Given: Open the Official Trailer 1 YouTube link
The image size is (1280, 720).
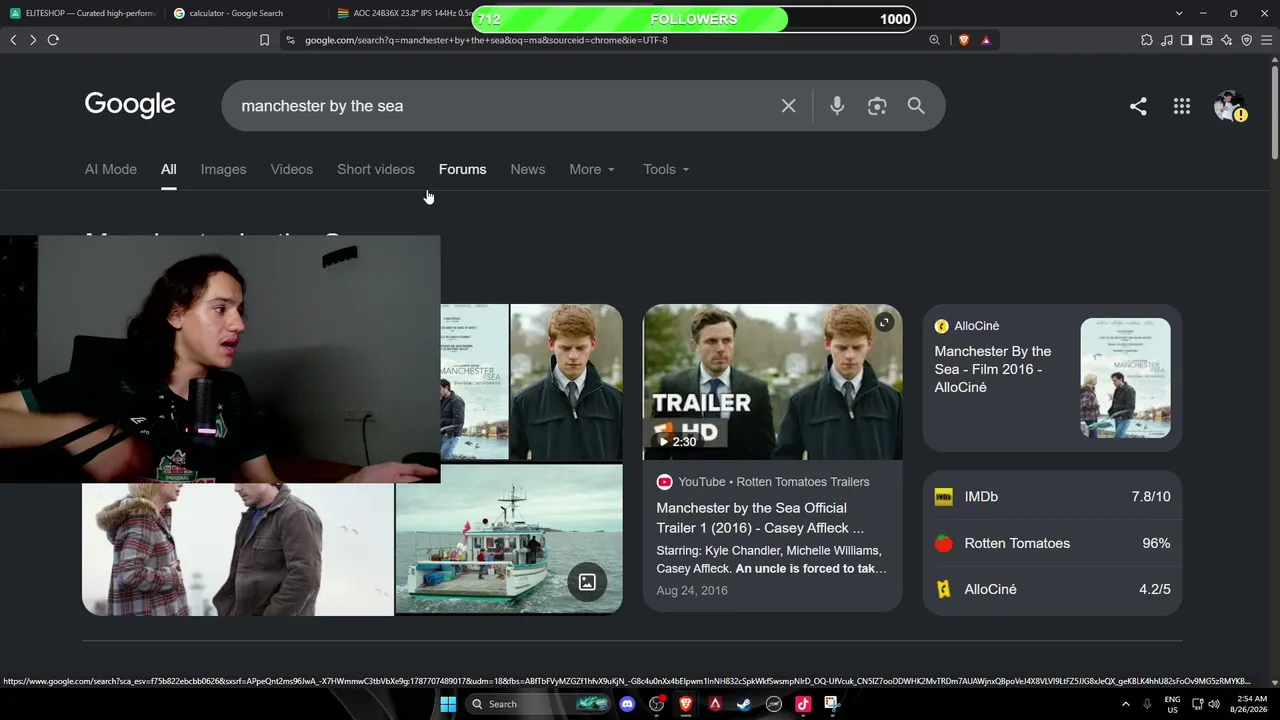Looking at the screenshot, I should point(760,518).
